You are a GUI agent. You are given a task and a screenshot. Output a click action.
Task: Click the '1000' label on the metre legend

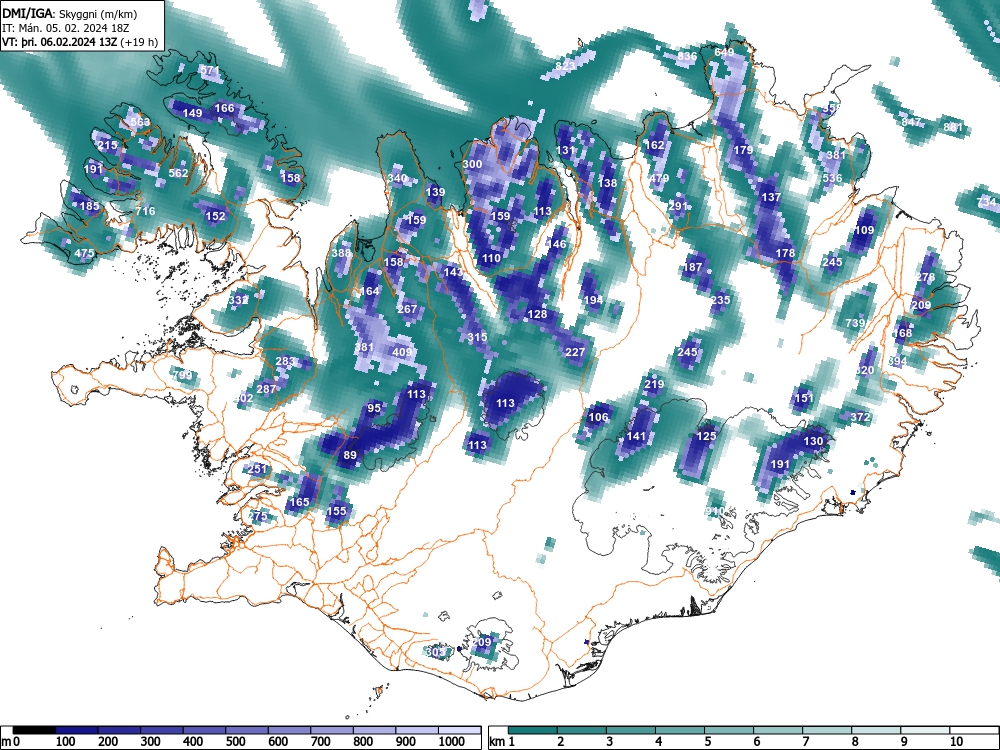coord(452,741)
